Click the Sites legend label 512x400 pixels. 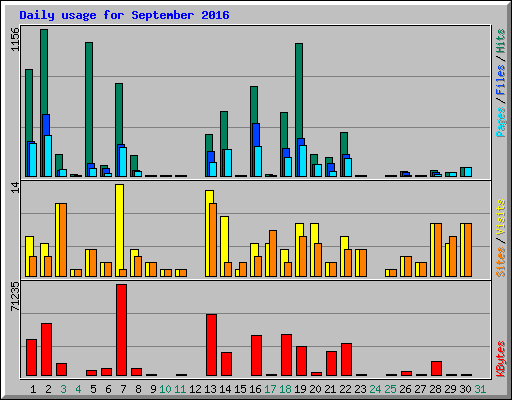(x=501, y=262)
